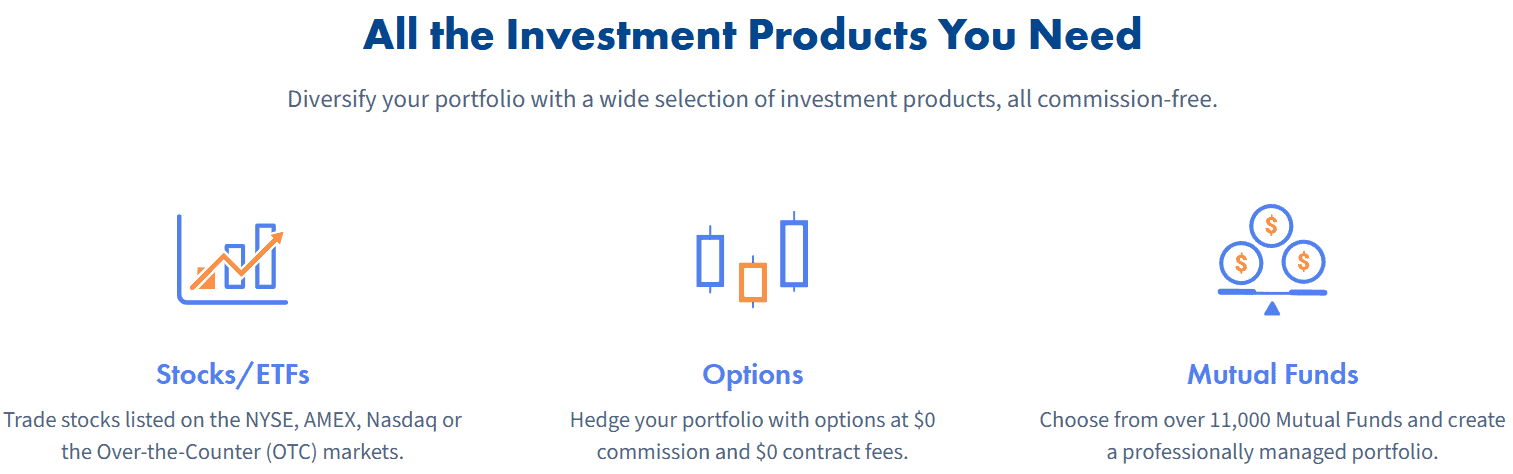Select the tall right blue candlestick
The height and width of the screenshot is (474, 1513).
pos(794,252)
